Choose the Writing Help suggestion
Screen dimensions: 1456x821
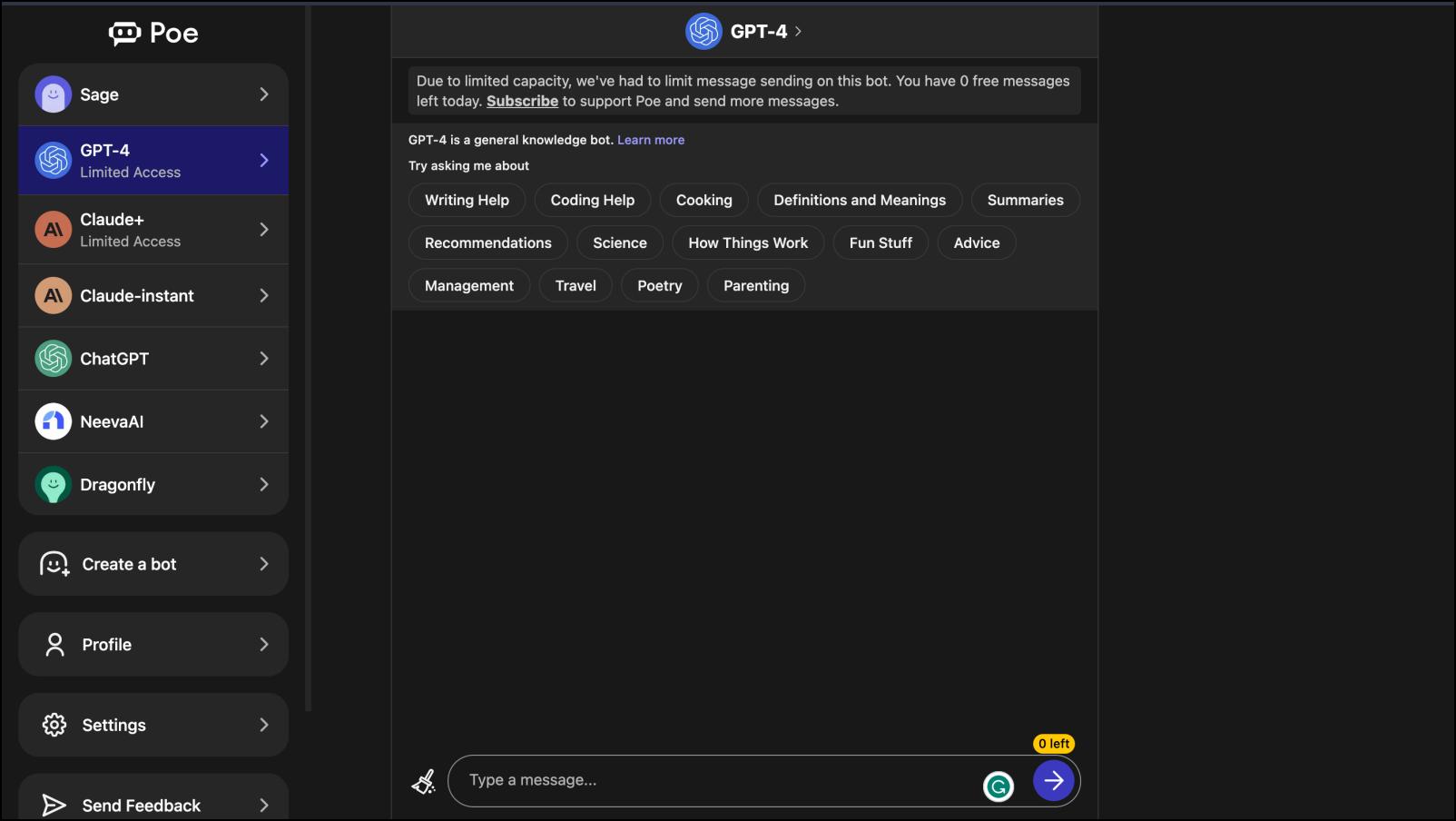pyautogui.click(x=467, y=200)
